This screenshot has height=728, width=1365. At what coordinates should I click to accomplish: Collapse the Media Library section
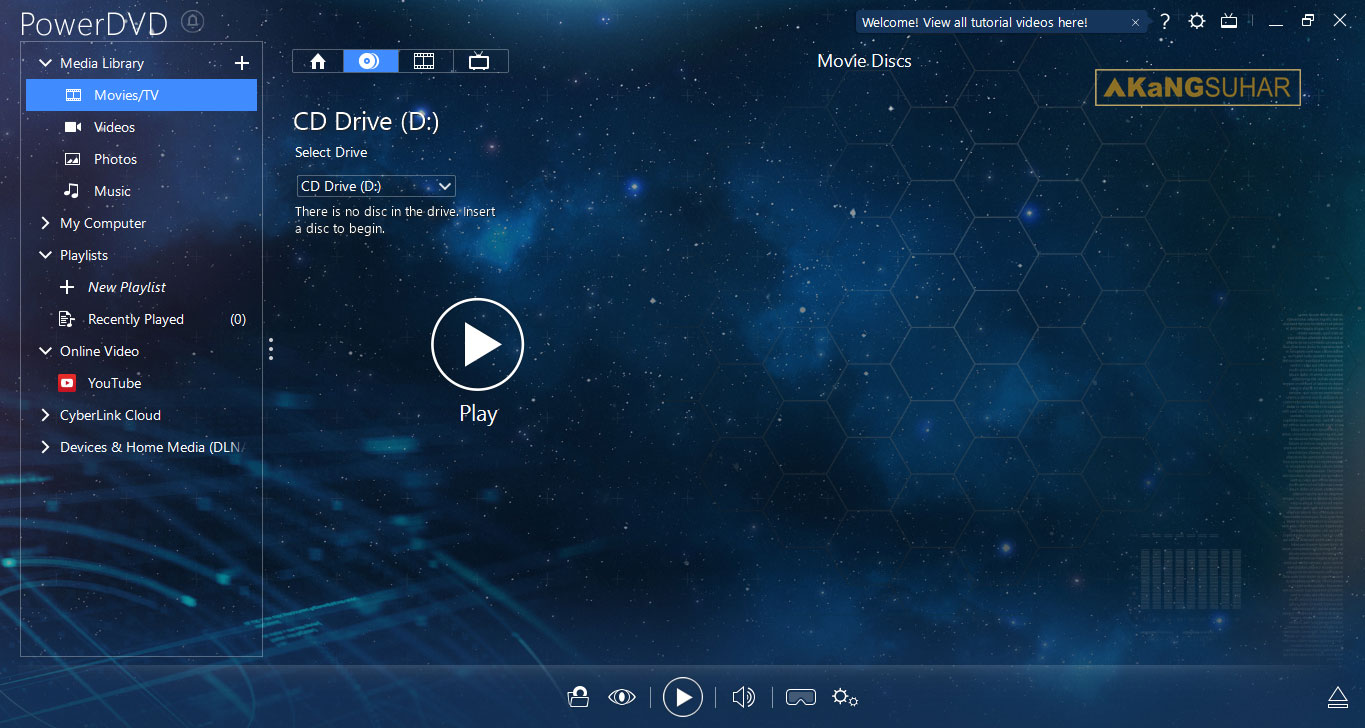(45, 63)
